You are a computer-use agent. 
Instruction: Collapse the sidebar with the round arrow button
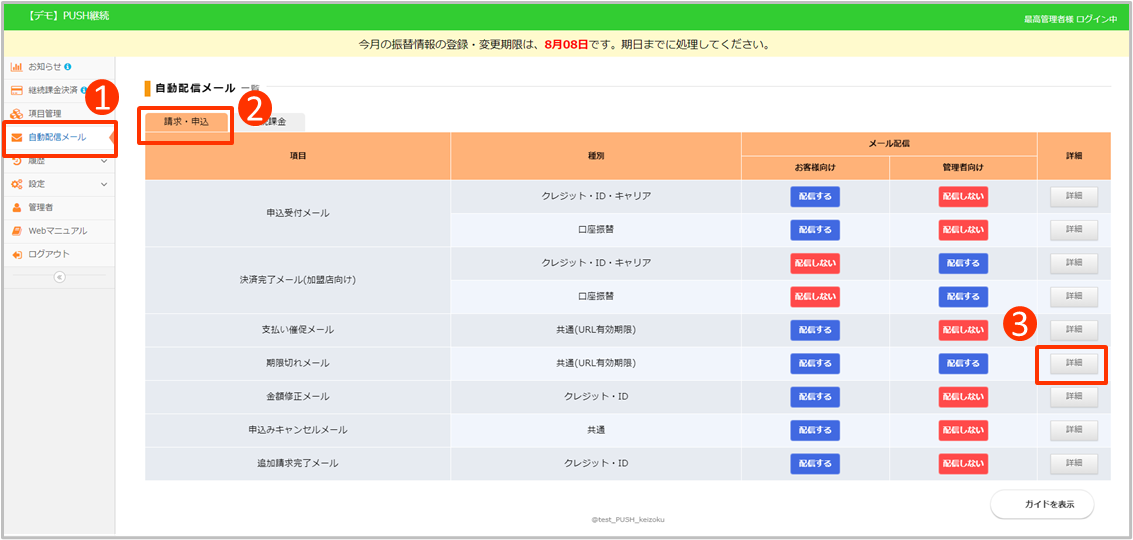(x=59, y=277)
